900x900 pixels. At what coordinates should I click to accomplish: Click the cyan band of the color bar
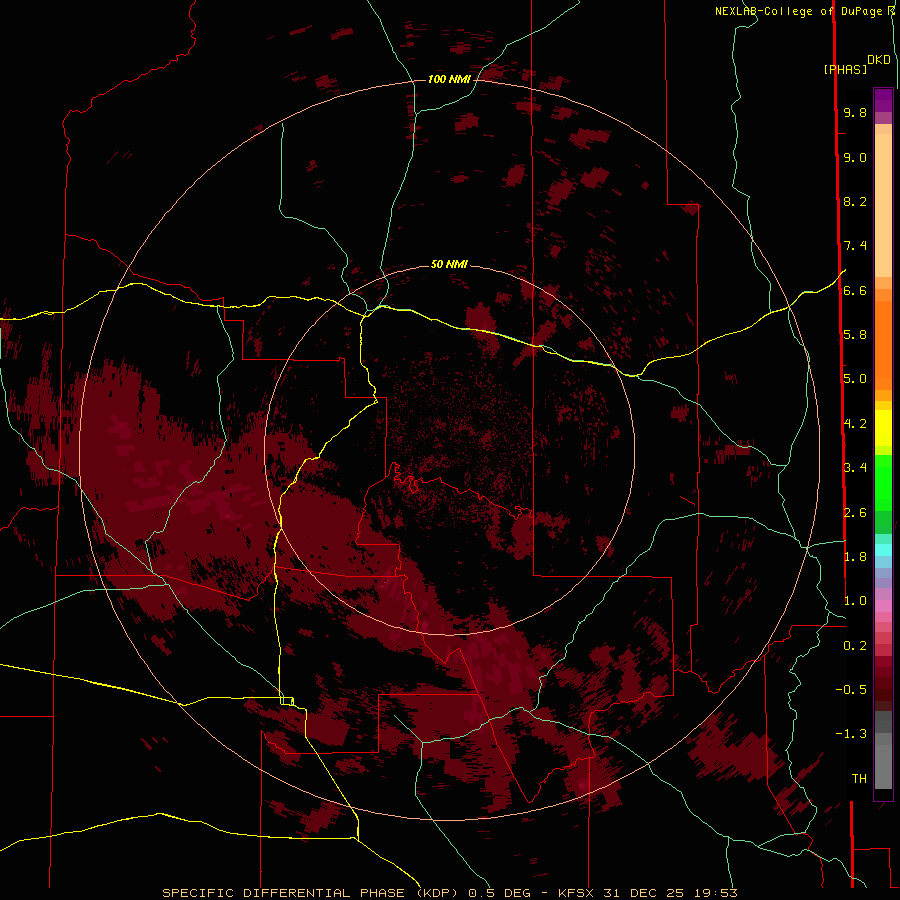(883, 550)
